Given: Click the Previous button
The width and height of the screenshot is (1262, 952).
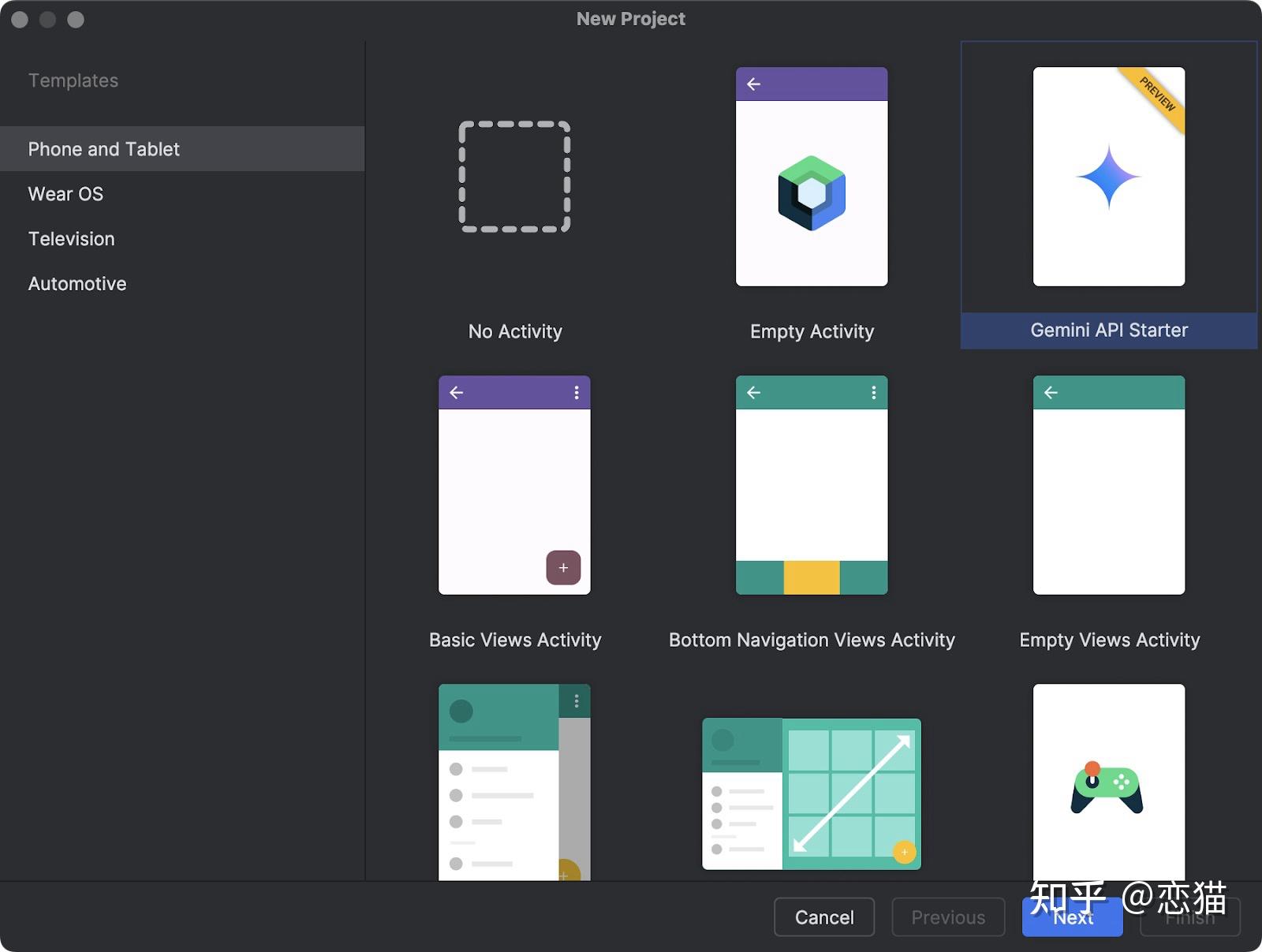Looking at the screenshot, I should pyautogui.click(x=947, y=917).
